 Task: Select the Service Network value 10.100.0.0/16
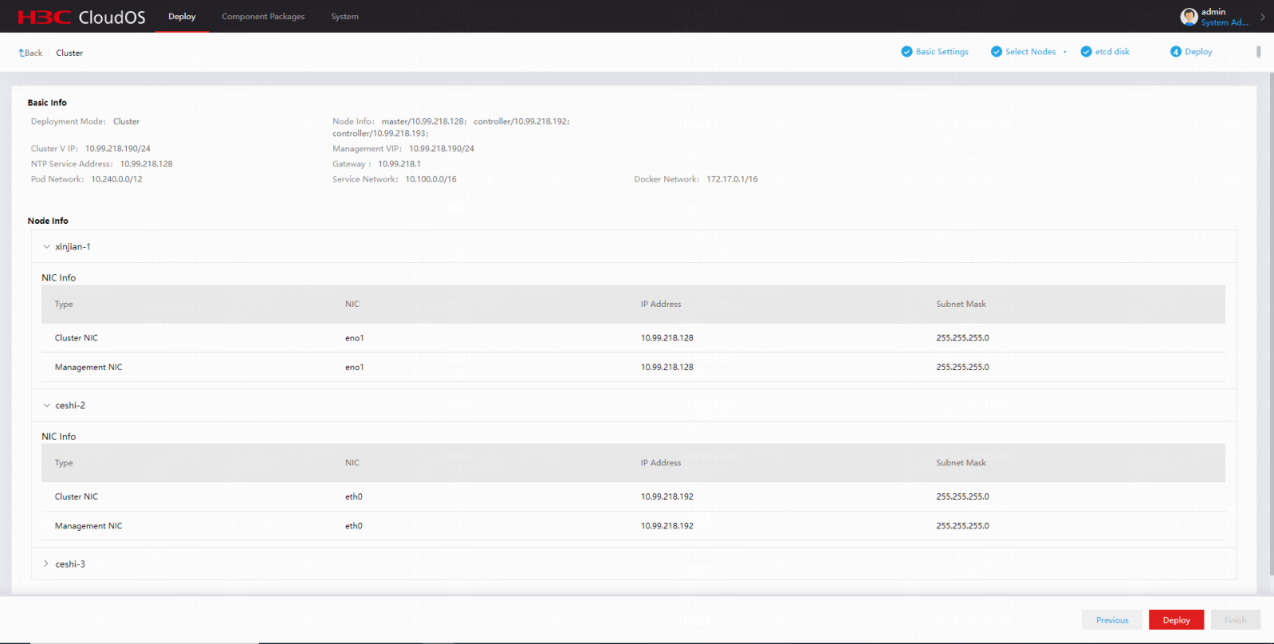click(431, 179)
